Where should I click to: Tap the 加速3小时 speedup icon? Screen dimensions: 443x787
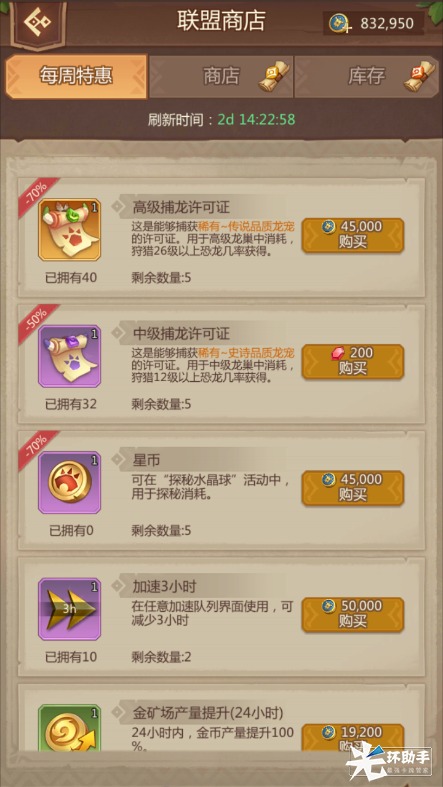pos(70,609)
